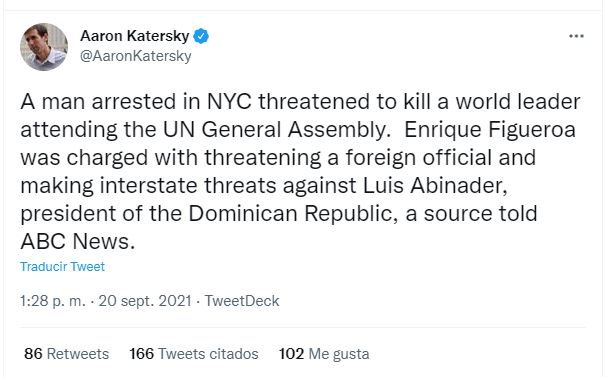Open the TweetDeck source link
The width and height of the screenshot is (607, 377).
(x=242, y=301)
